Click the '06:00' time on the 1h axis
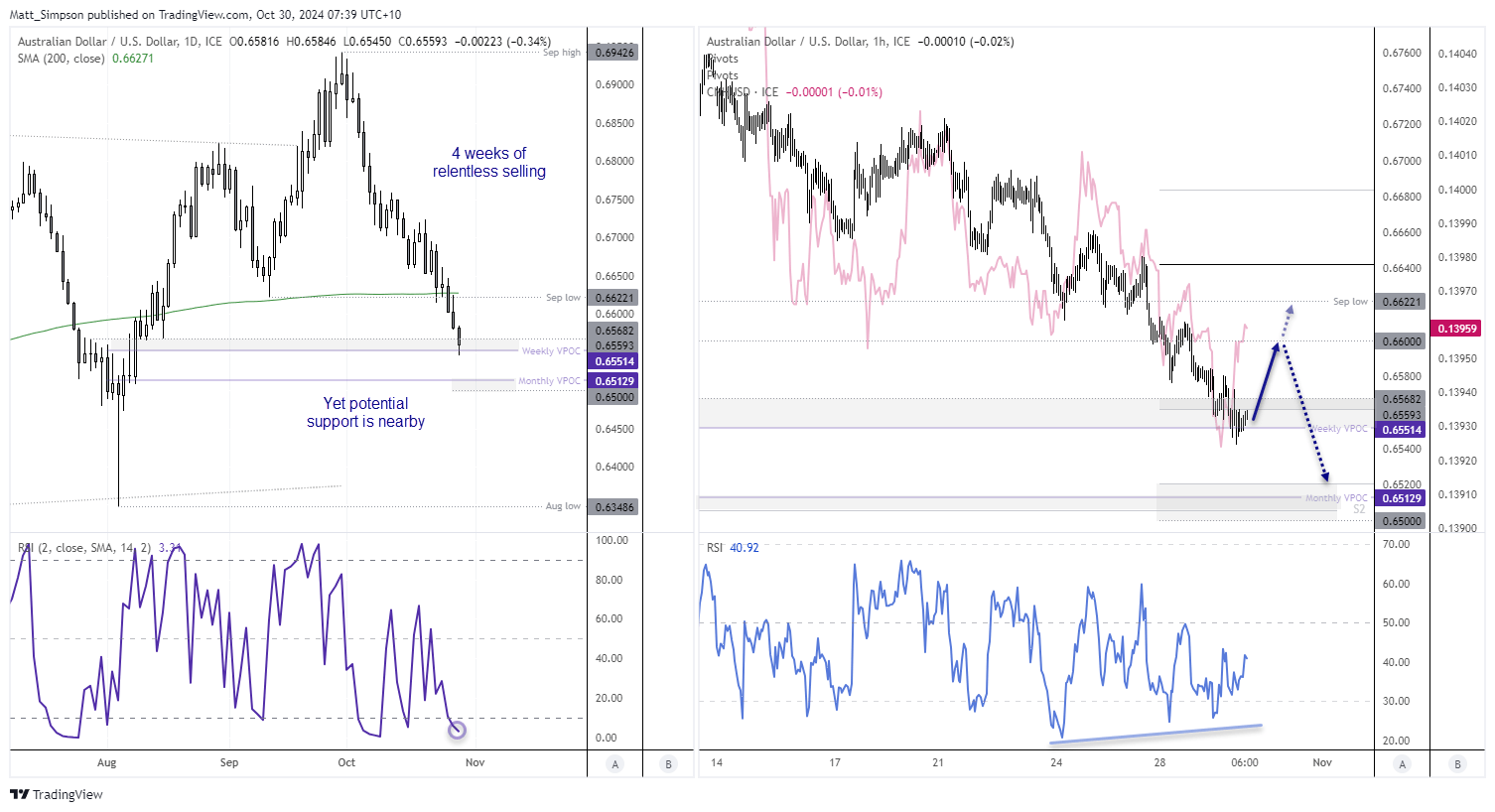1495x812 pixels. (1245, 763)
